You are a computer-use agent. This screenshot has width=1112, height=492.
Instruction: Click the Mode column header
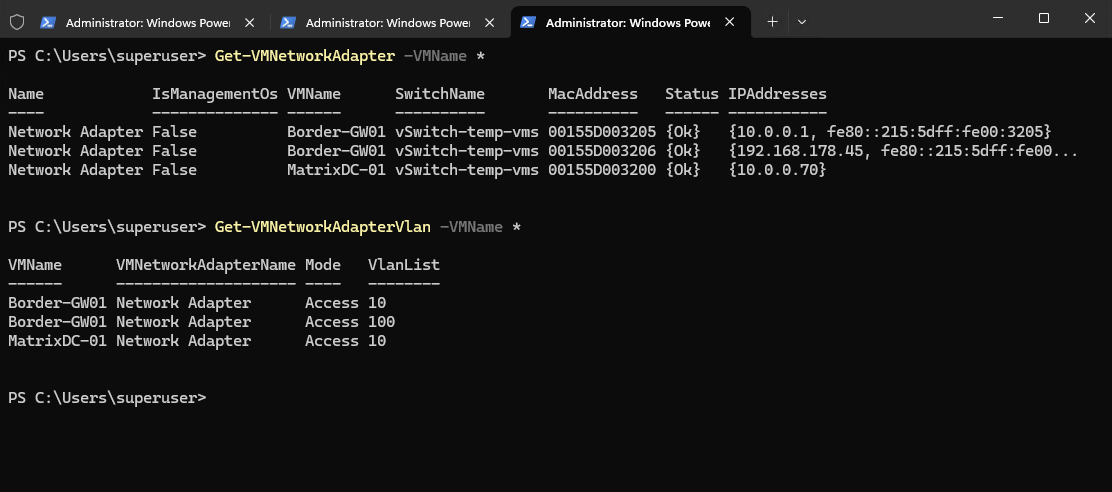pos(323,265)
